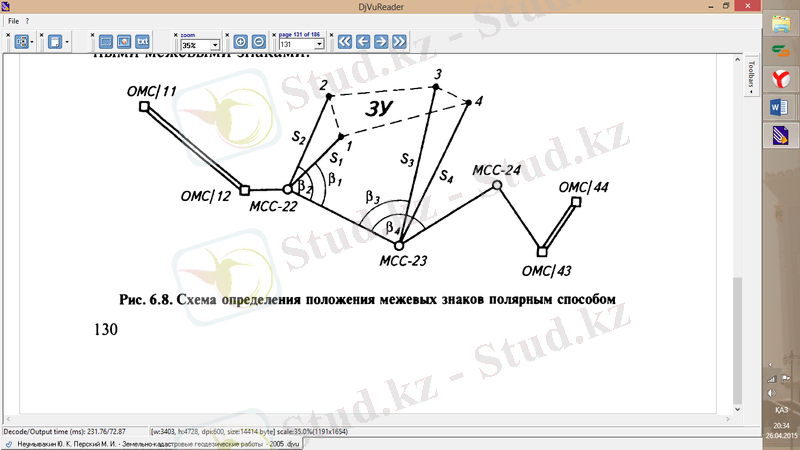The width and height of the screenshot is (800, 450).
Task: Click the МСС-23 label in the diagram
Action: tap(403, 261)
